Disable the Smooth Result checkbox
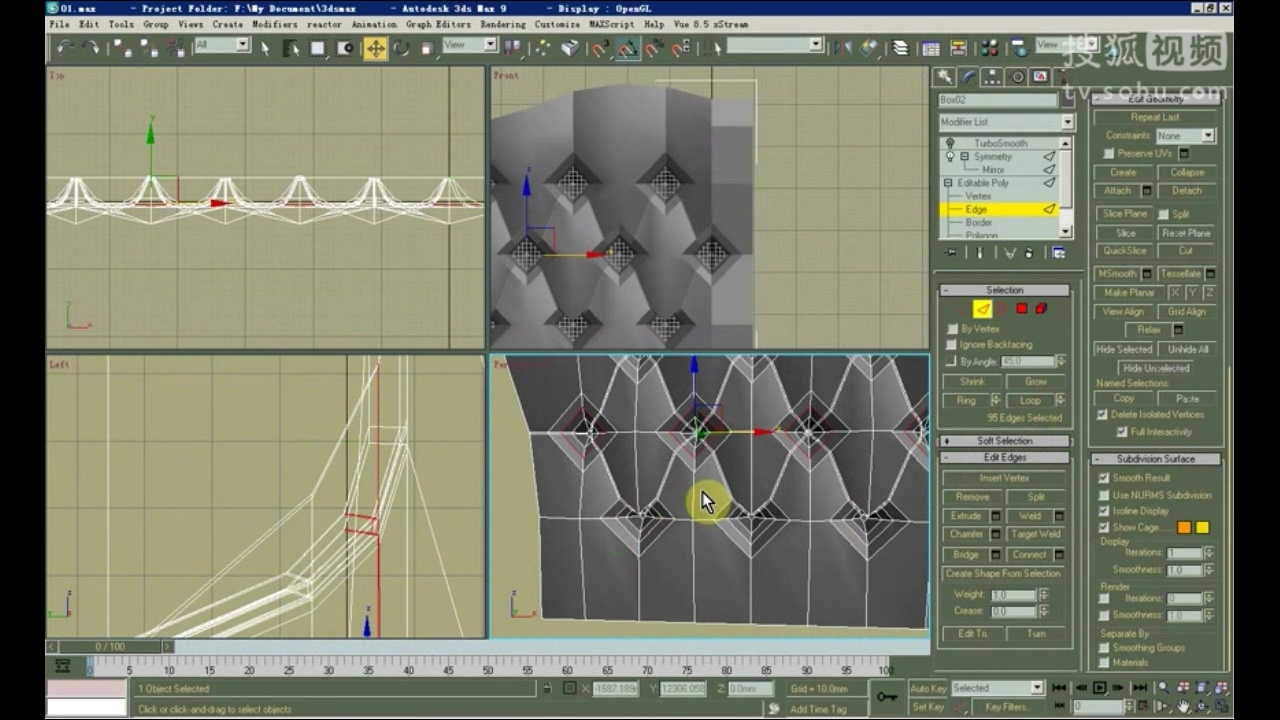 click(1102, 478)
